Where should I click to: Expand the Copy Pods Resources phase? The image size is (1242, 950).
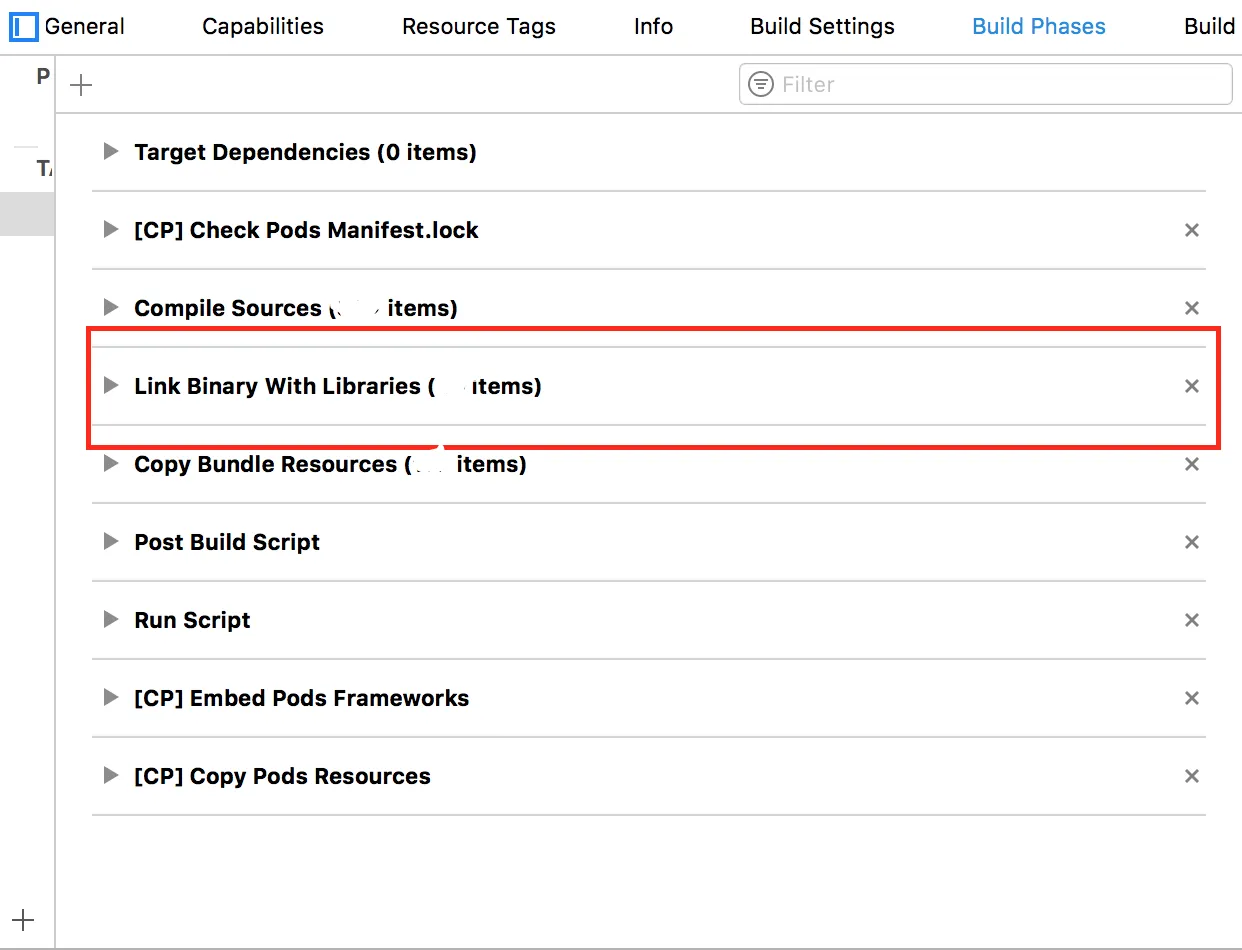click(x=111, y=776)
